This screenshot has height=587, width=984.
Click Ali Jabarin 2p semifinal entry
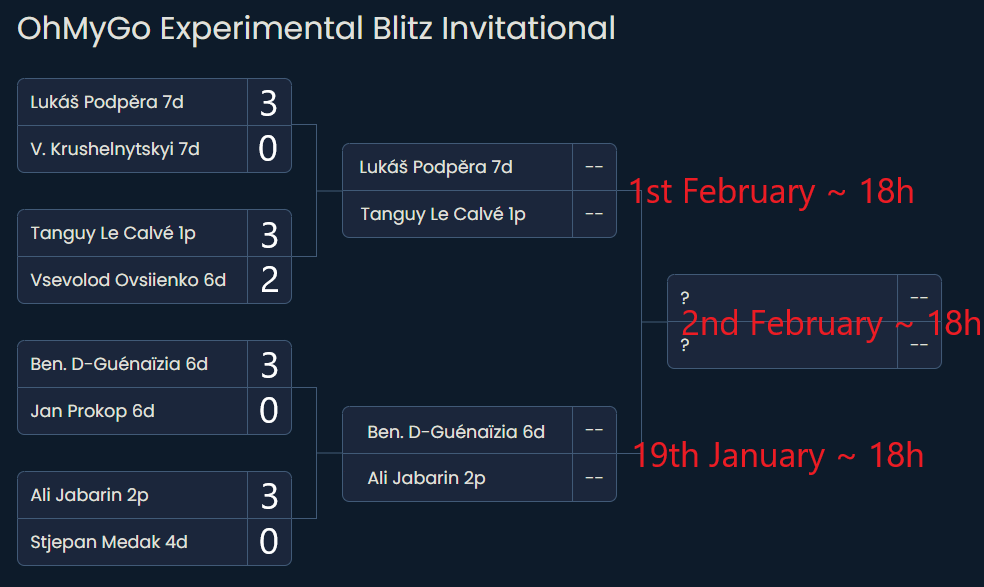tap(457, 478)
